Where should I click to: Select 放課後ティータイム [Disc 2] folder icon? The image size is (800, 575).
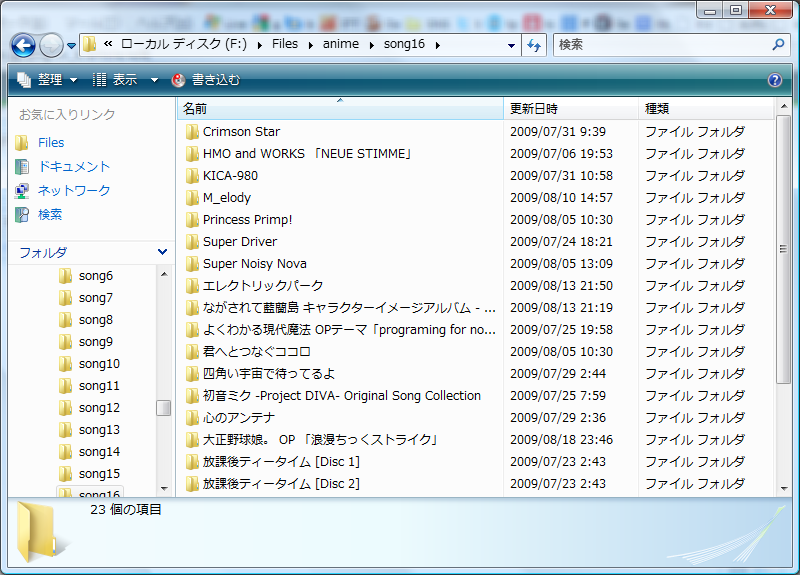[x=192, y=484]
